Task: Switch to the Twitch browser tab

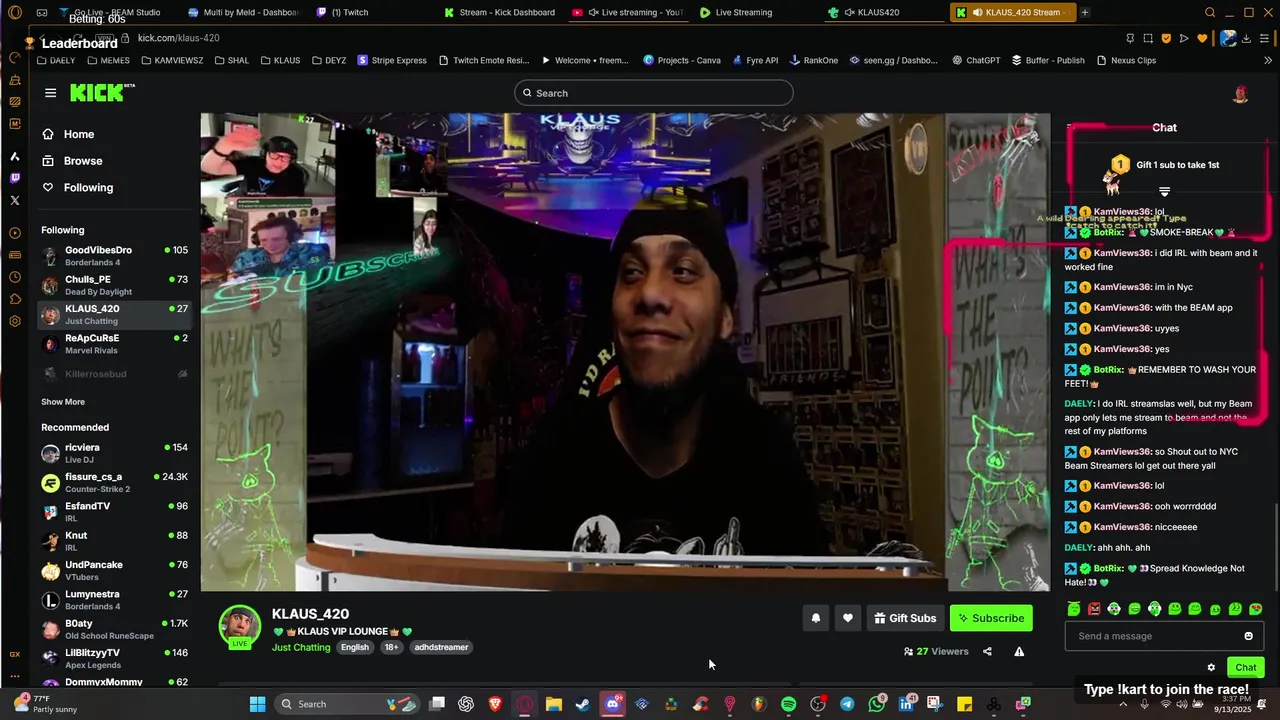Action: point(343,12)
